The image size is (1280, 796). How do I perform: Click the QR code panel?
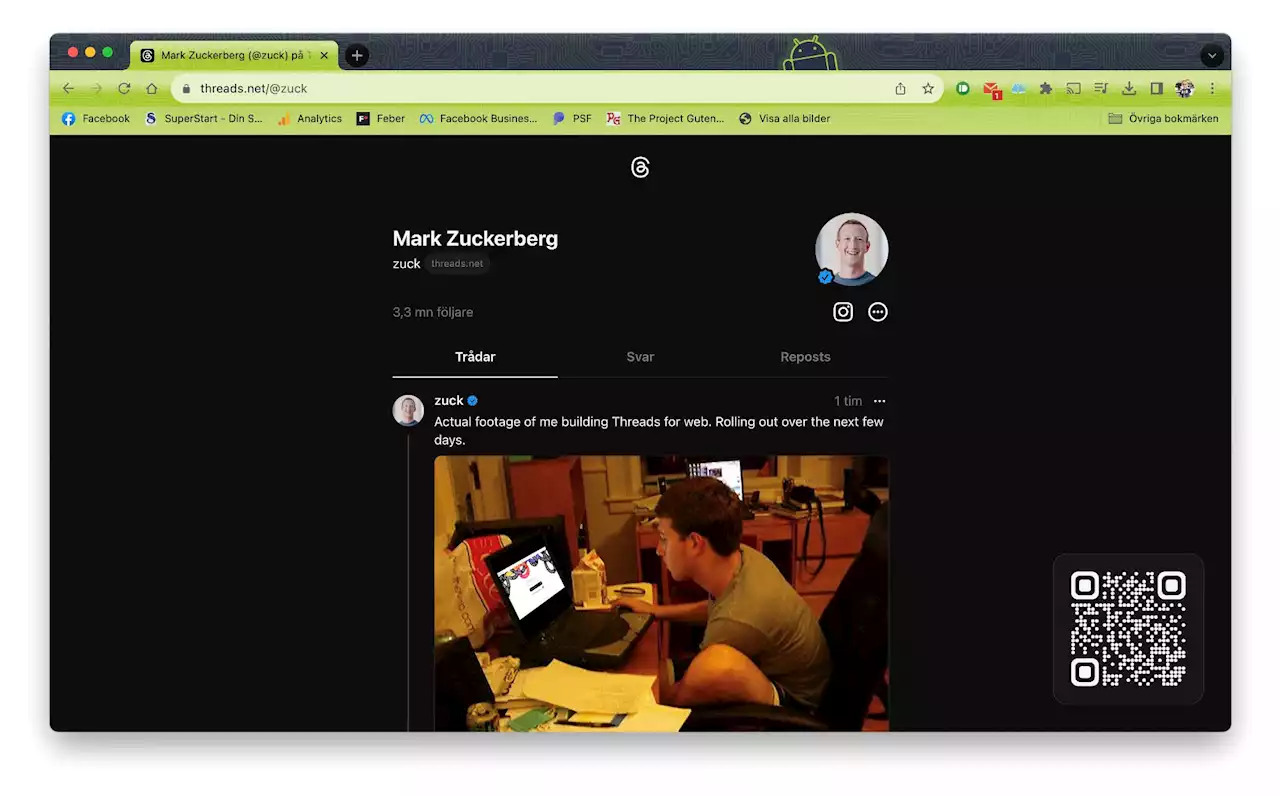pos(1128,629)
